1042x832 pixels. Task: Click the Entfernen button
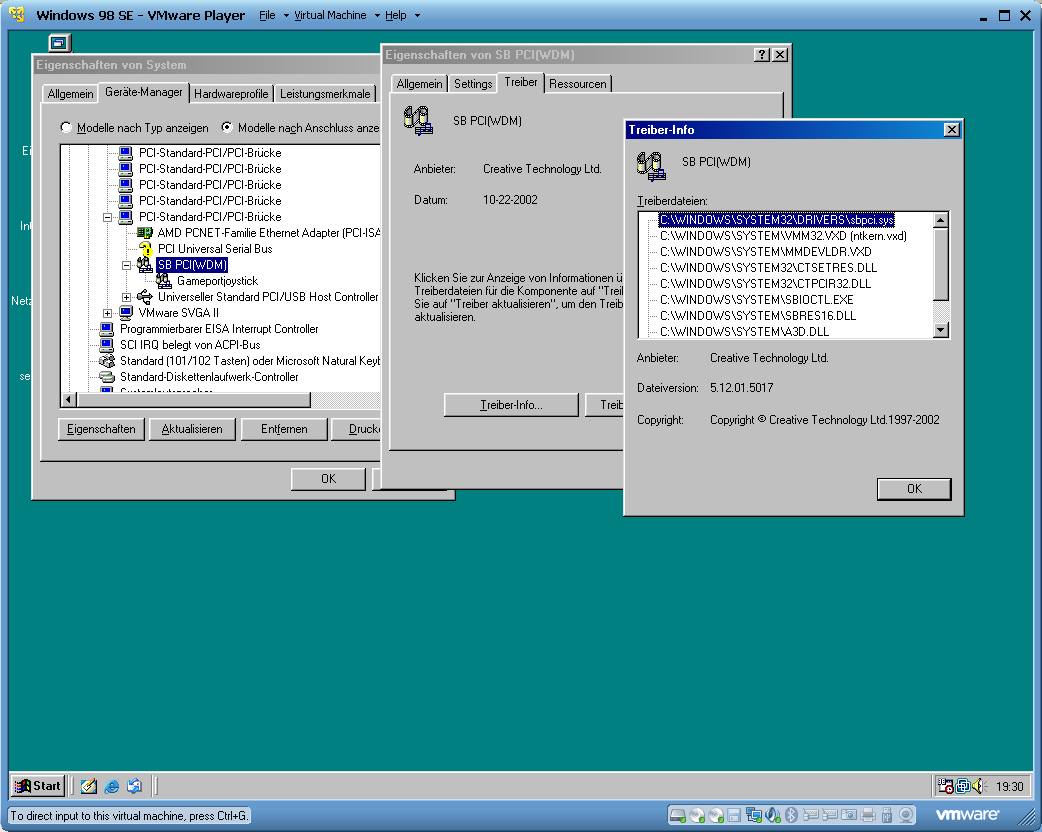[284, 429]
